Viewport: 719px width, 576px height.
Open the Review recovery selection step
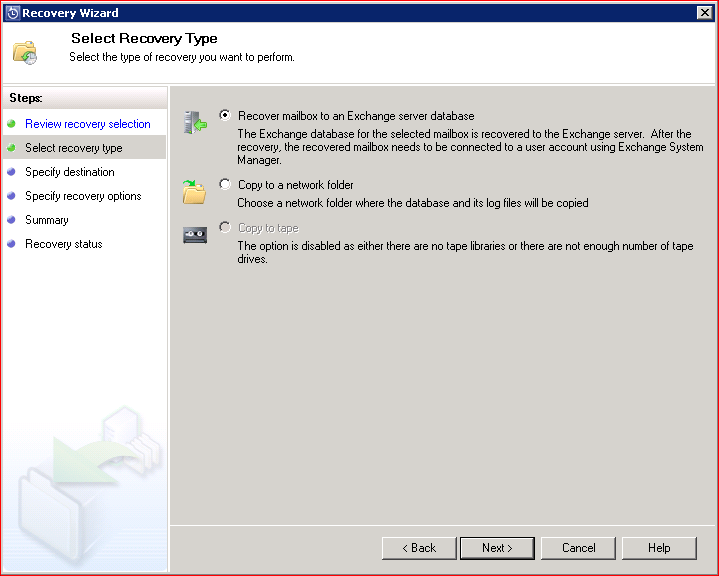pos(87,124)
